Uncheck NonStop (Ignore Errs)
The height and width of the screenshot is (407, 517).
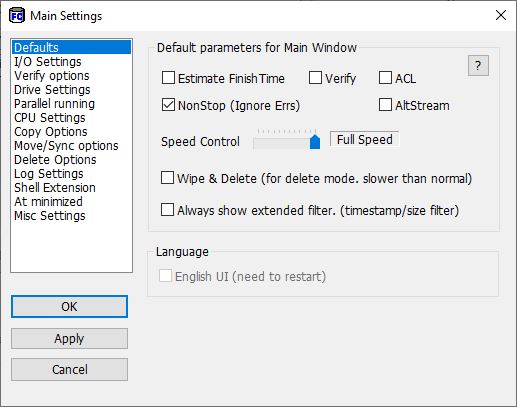click(168, 105)
